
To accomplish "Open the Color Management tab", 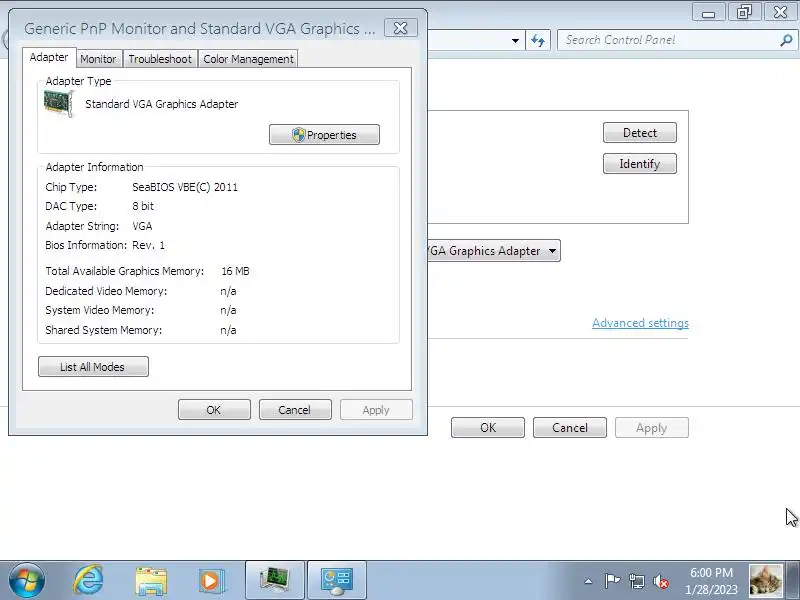I will pos(248,59).
